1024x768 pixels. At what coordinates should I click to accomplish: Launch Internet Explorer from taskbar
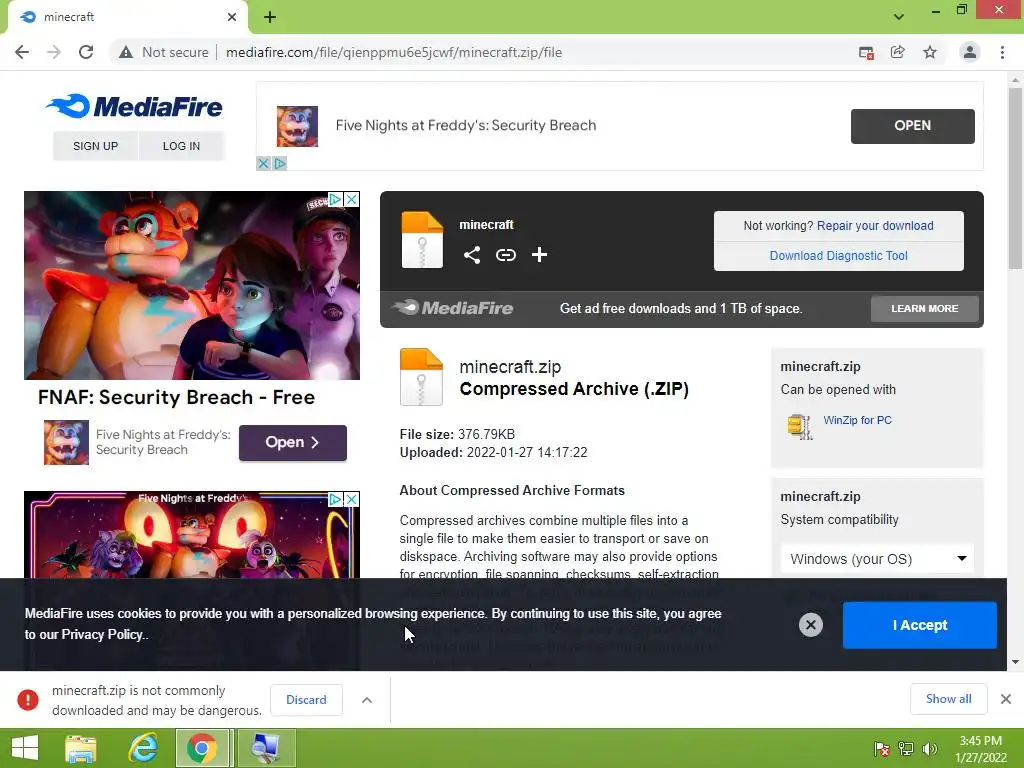(142, 748)
